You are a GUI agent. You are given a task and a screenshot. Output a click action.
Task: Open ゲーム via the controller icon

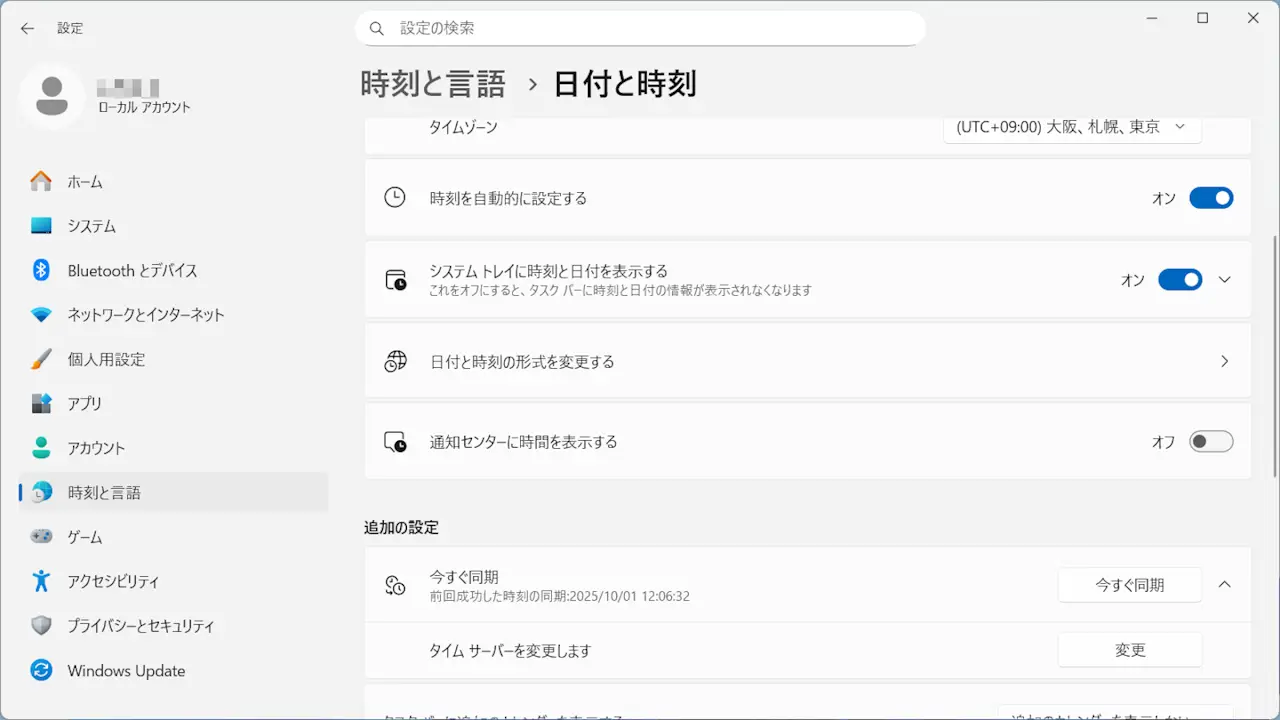pos(41,537)
